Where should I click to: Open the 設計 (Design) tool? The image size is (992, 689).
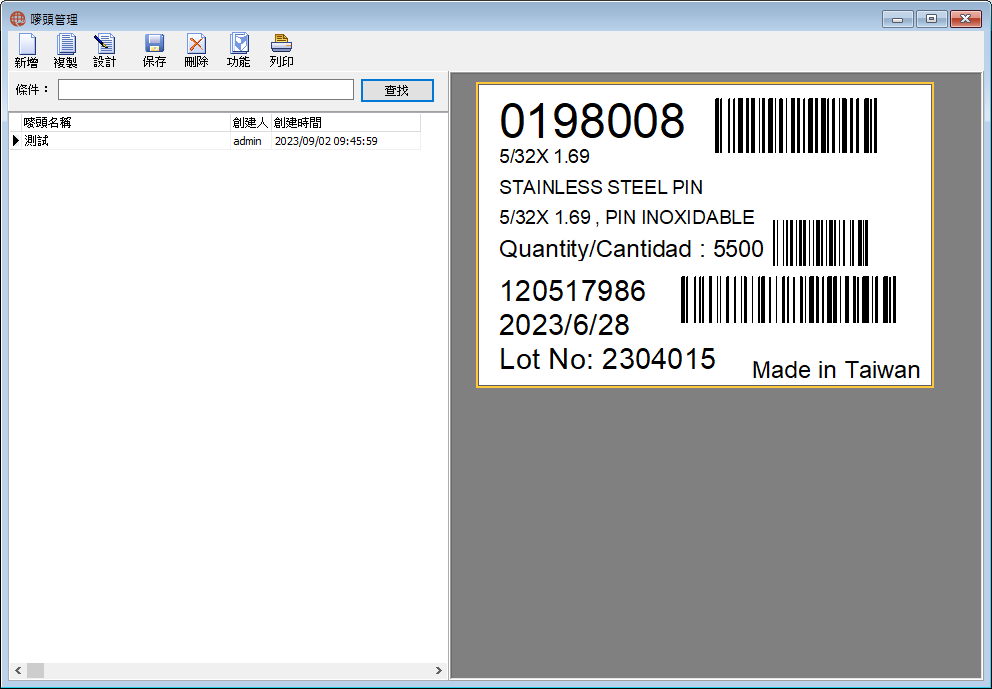pos(104,51)
